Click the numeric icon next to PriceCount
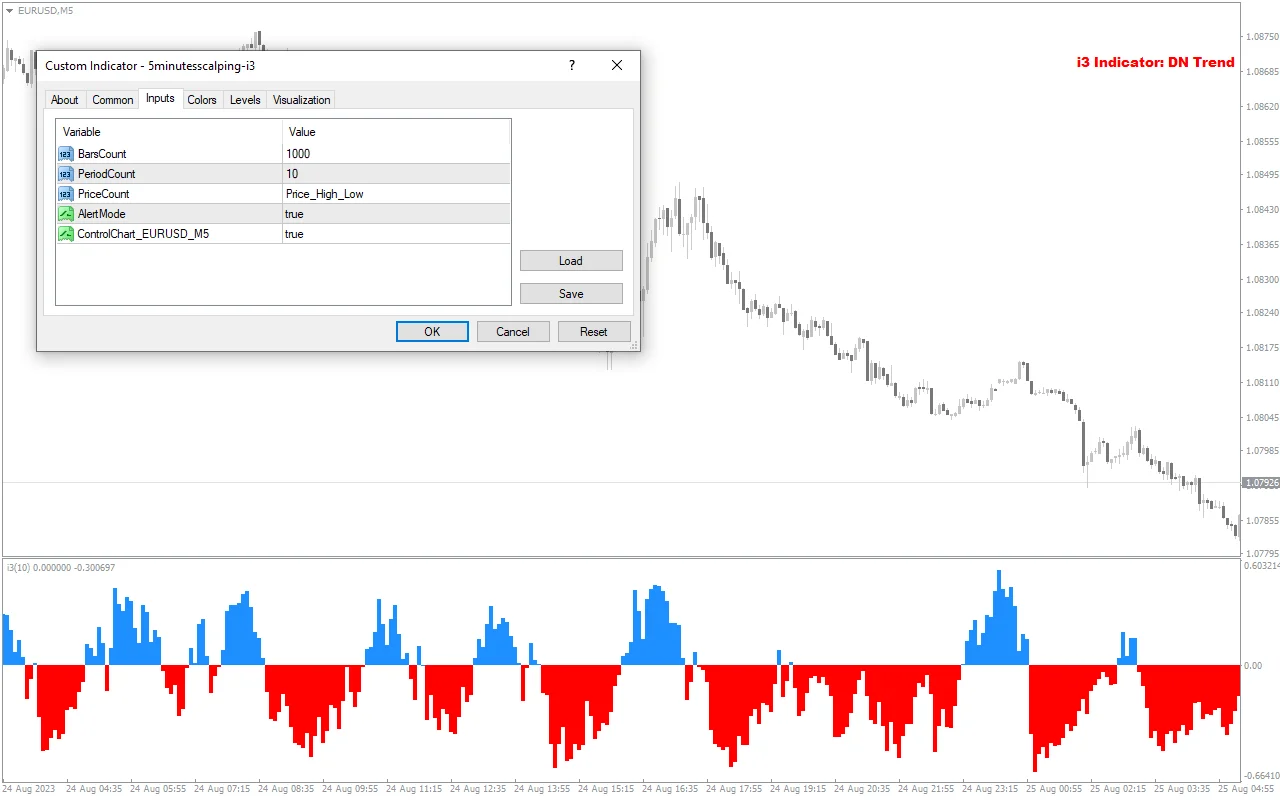The height and width of the screenshot is (800, 1280). [65, 193]
